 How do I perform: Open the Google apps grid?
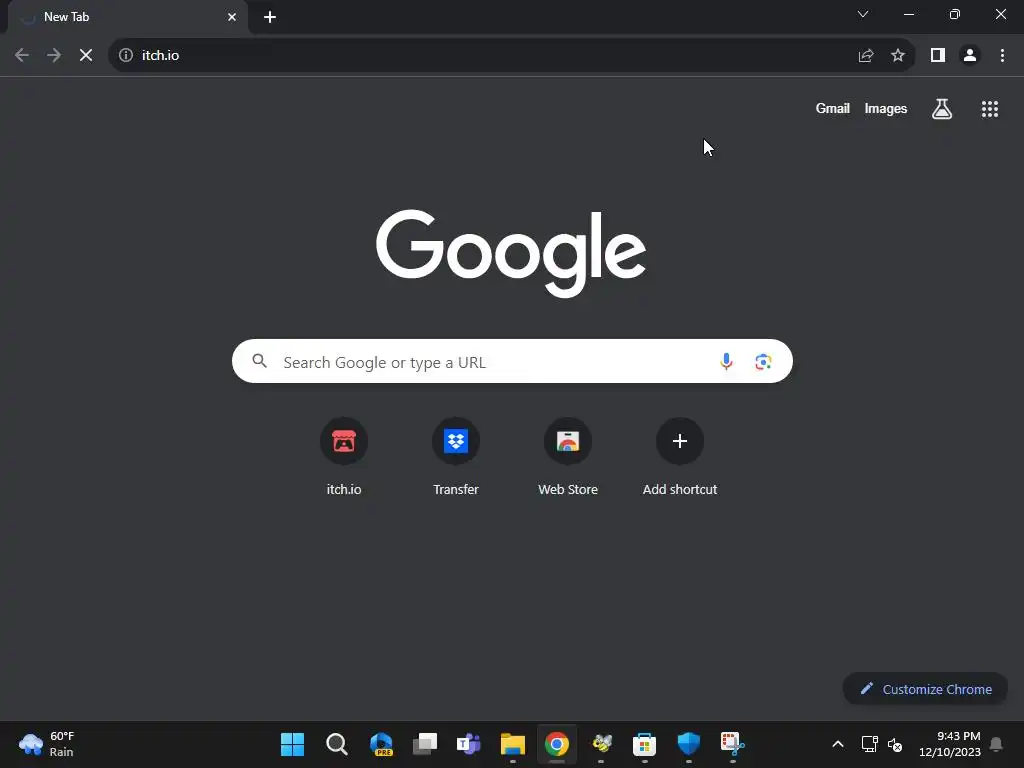990,109
